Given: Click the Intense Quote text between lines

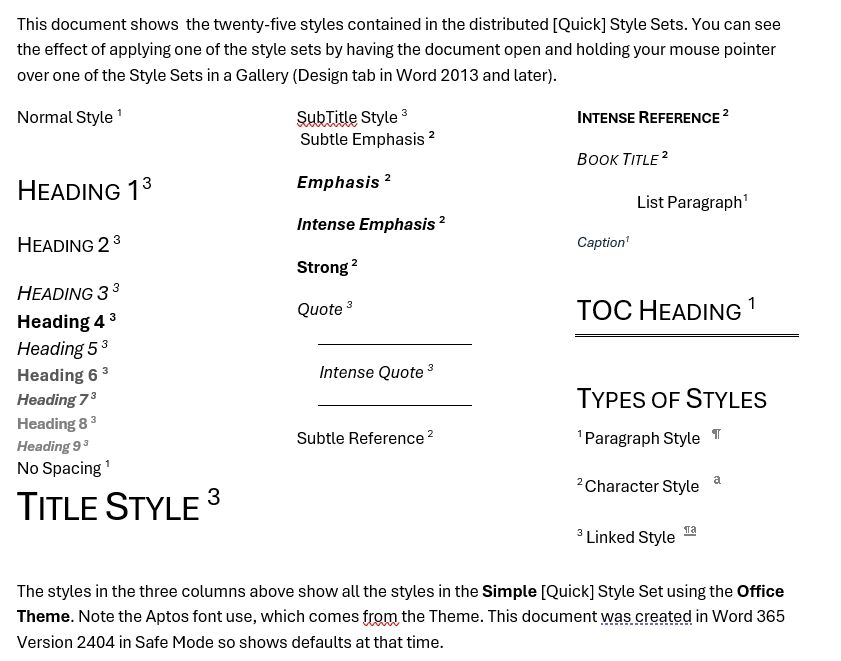Looking at the screenshot, I should point(371,373).
